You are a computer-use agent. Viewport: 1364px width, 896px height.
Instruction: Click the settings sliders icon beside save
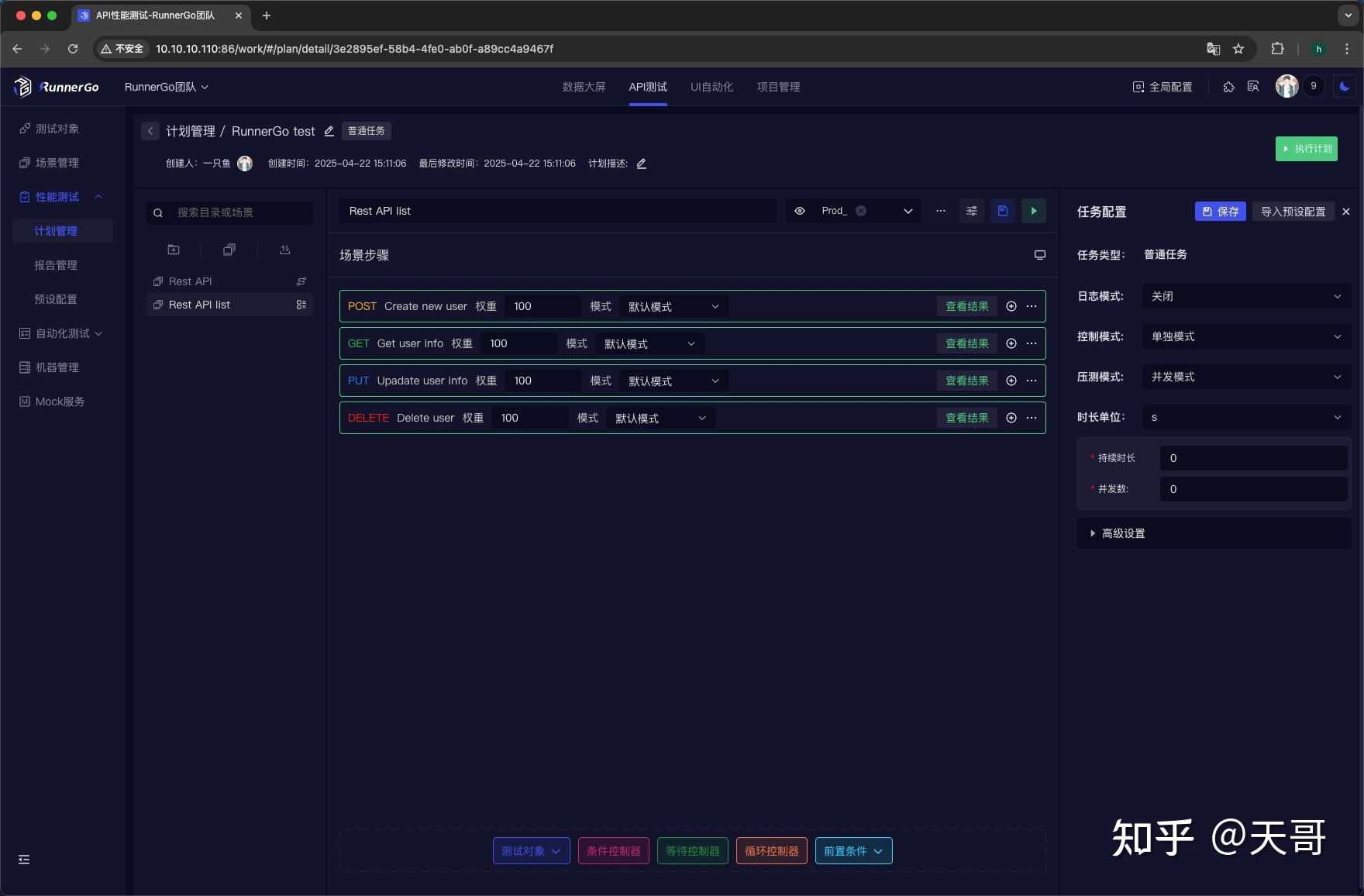pos(971,211)
